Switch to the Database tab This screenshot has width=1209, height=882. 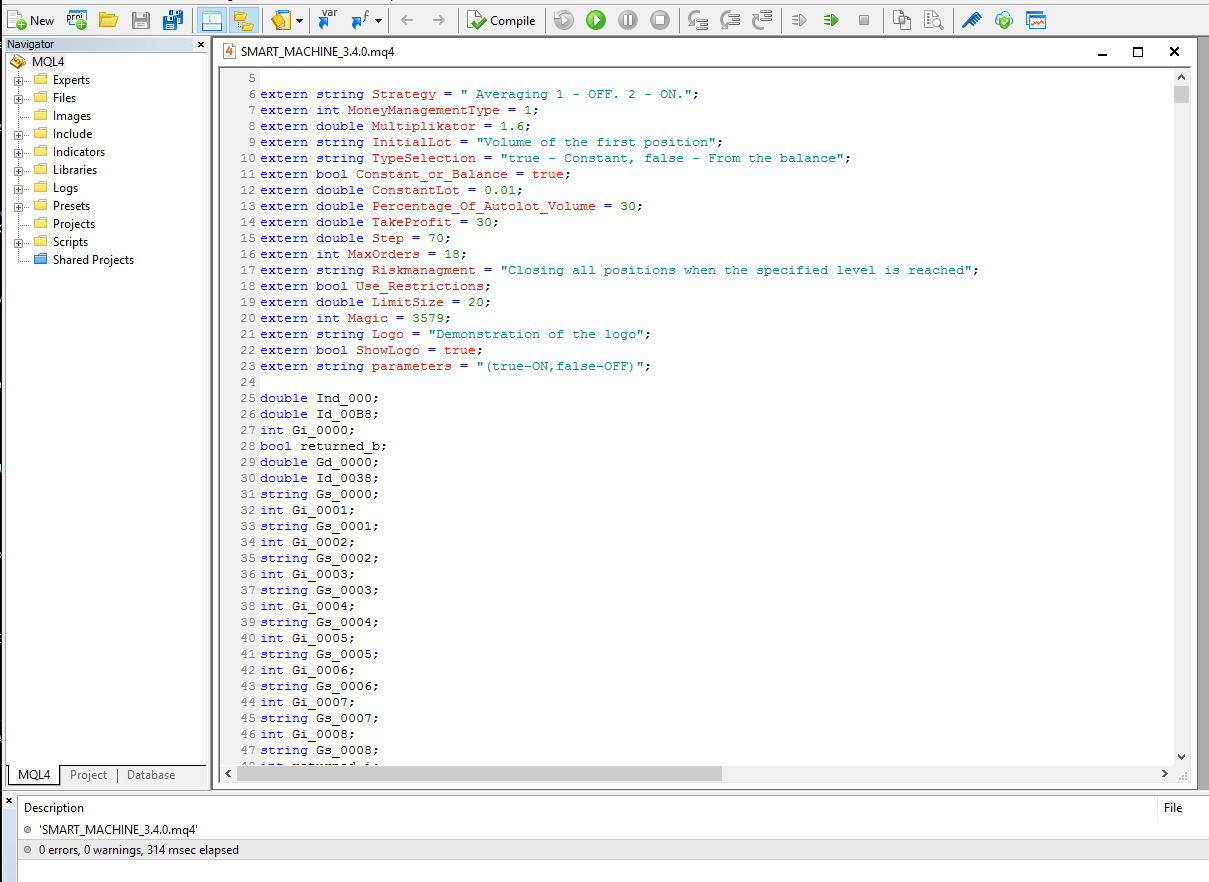tap(150, 775)
